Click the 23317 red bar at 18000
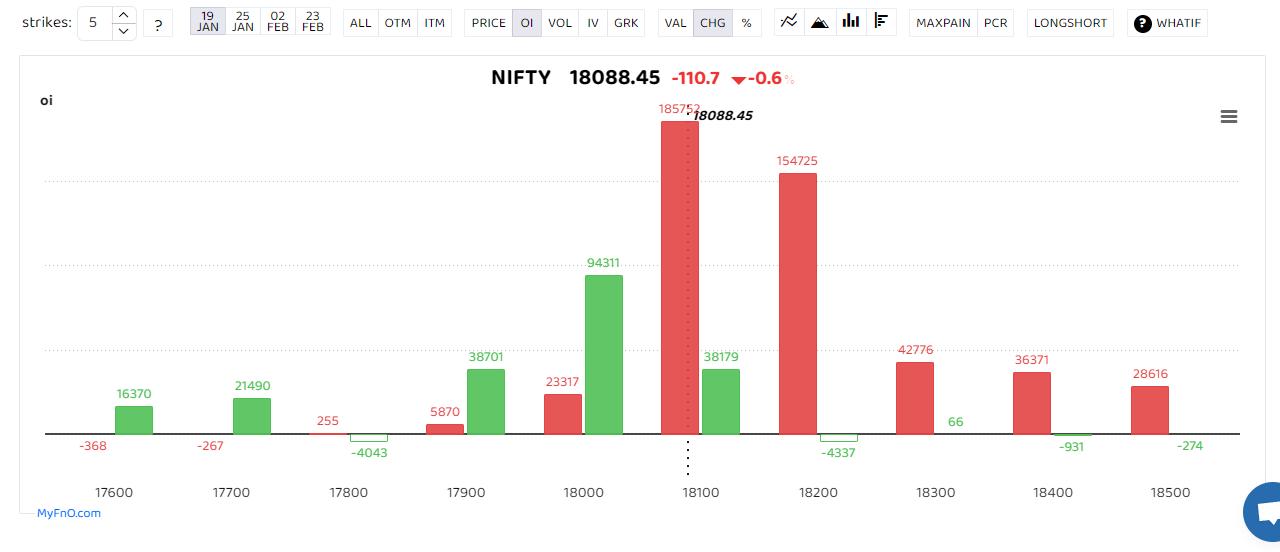The image size is (1280, 552). pos(563,414)
